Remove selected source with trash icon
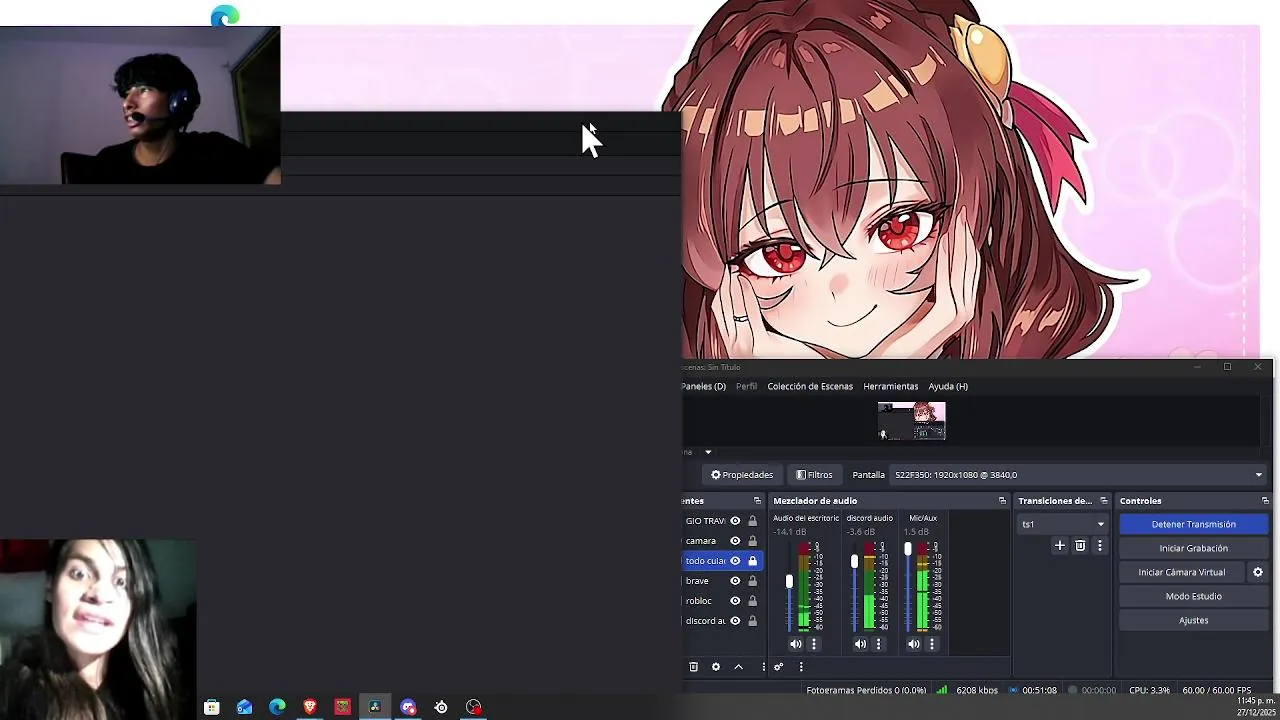 pos(693,666)
